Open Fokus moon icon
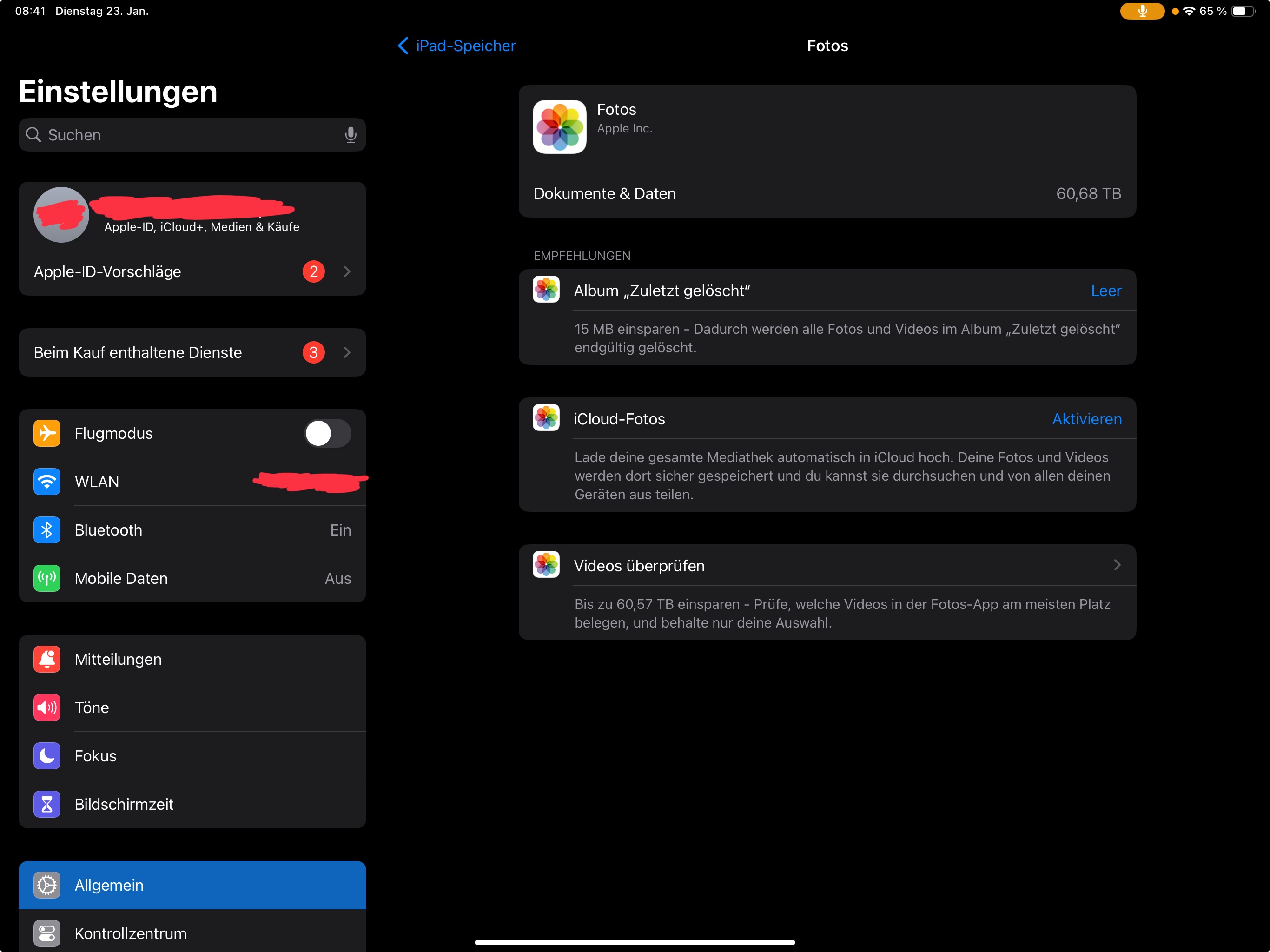The width and height of the screenshot is (1270, 952). (x=46, y=756)
